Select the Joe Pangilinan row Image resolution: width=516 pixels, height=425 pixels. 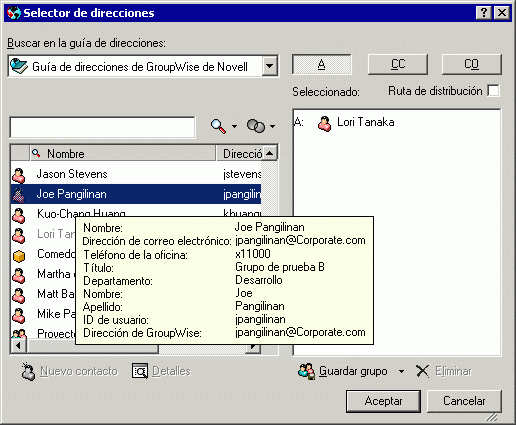(x=136, y=194)
